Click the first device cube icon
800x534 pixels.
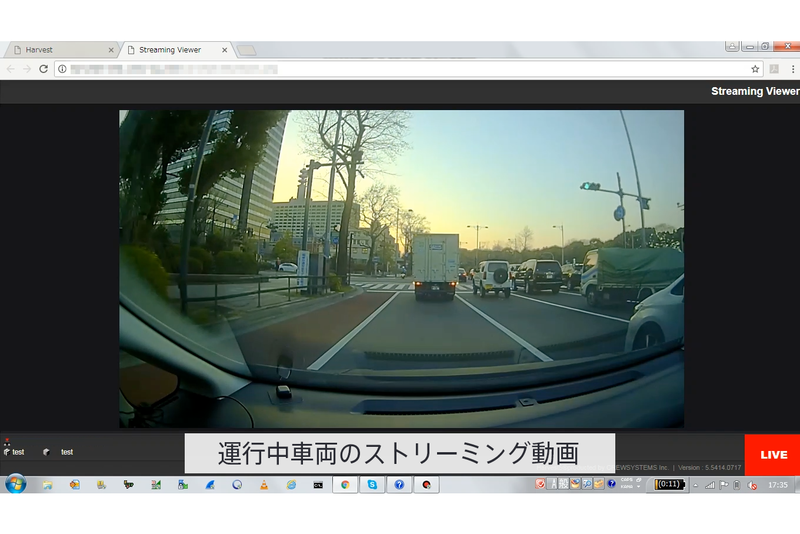(7, 452)
